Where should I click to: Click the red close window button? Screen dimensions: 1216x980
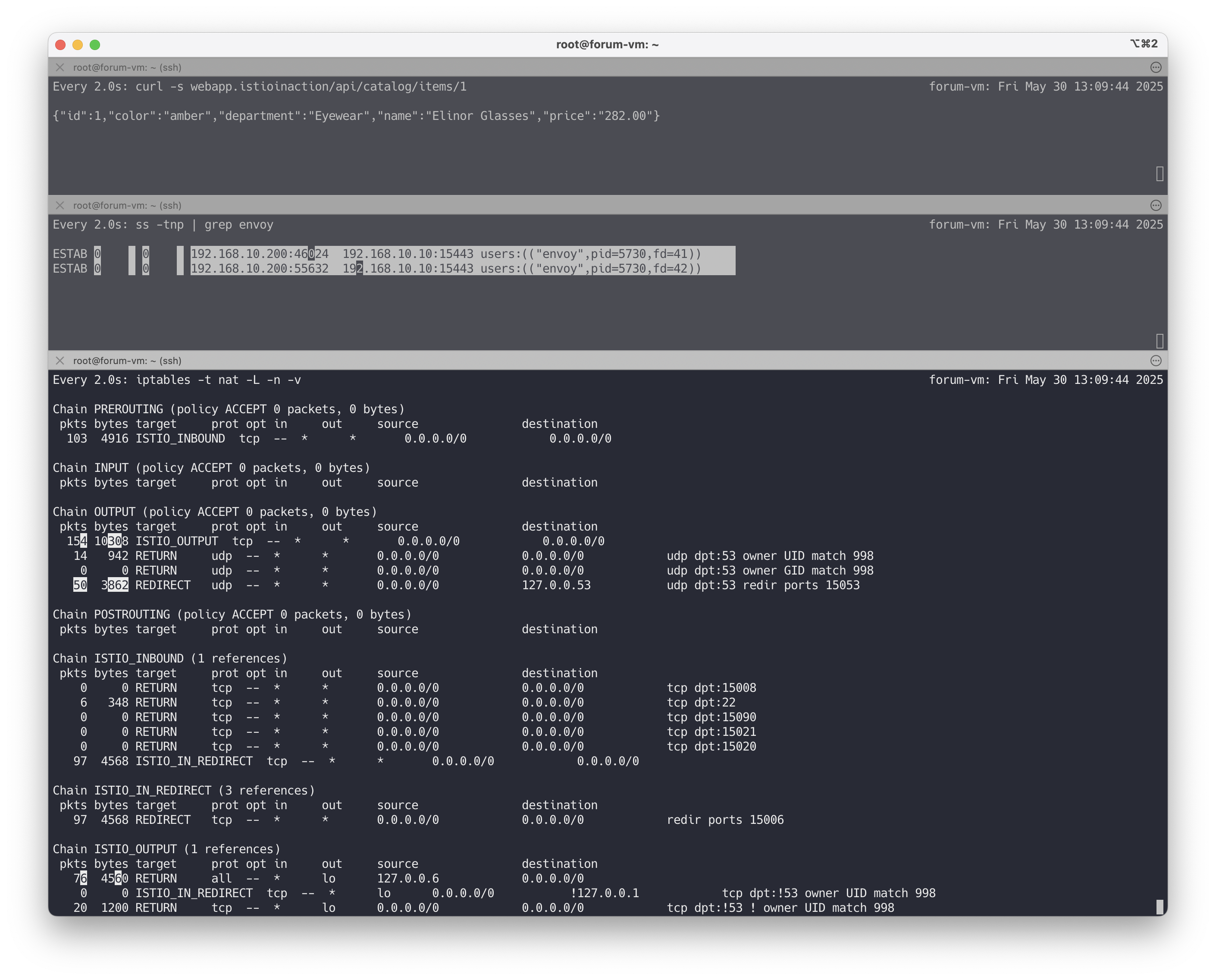[60, 44]
